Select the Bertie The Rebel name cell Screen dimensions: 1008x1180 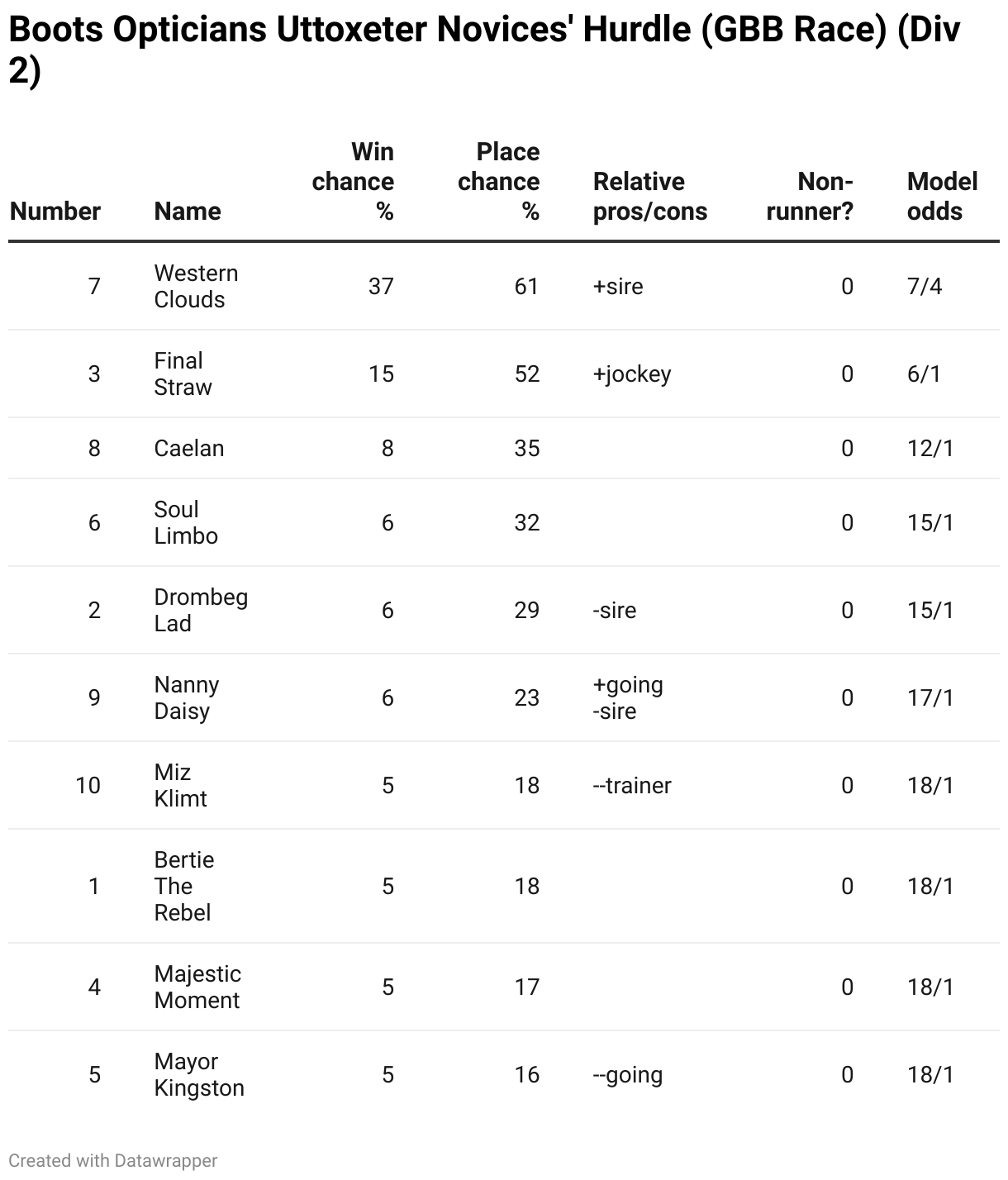click(184, 887)
